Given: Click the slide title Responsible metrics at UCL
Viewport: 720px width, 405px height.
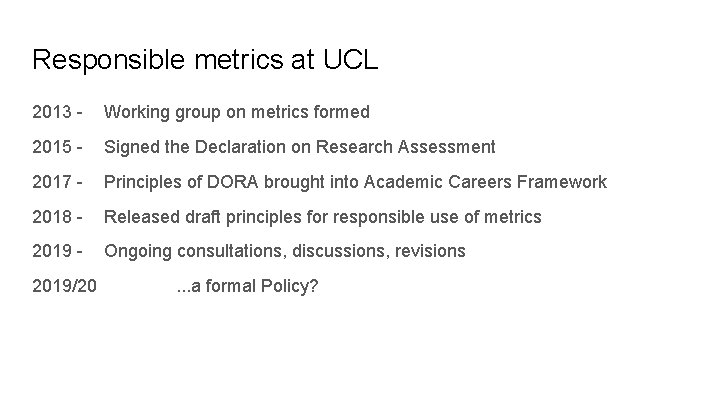Looking at the screenshot, I should (x=205, y=60).
